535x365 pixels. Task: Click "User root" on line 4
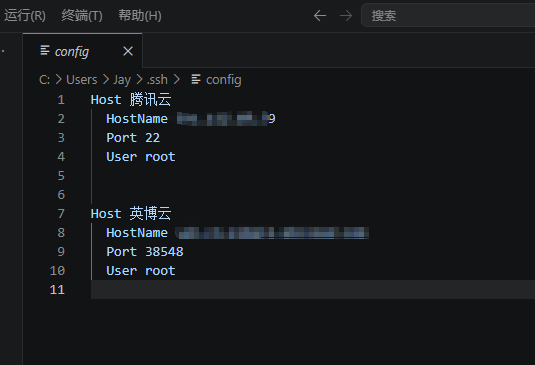tap(141, 157)
